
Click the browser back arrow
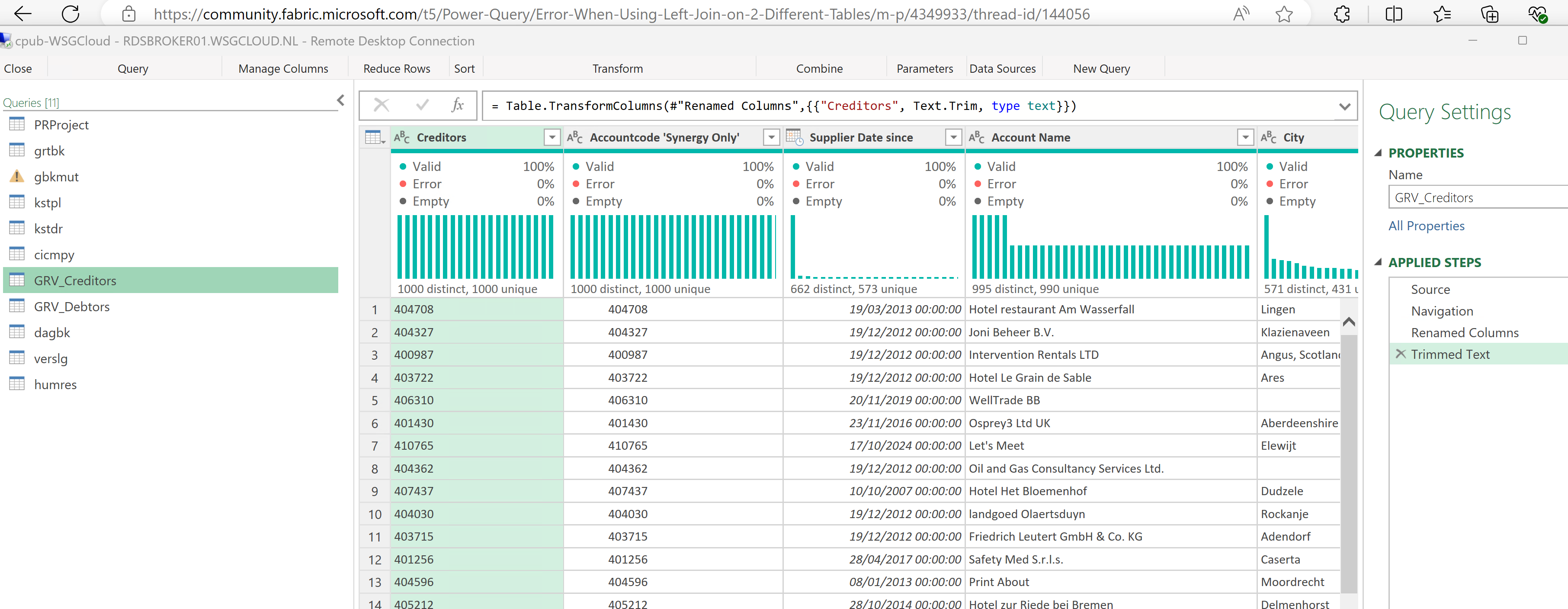click(22, 13)
